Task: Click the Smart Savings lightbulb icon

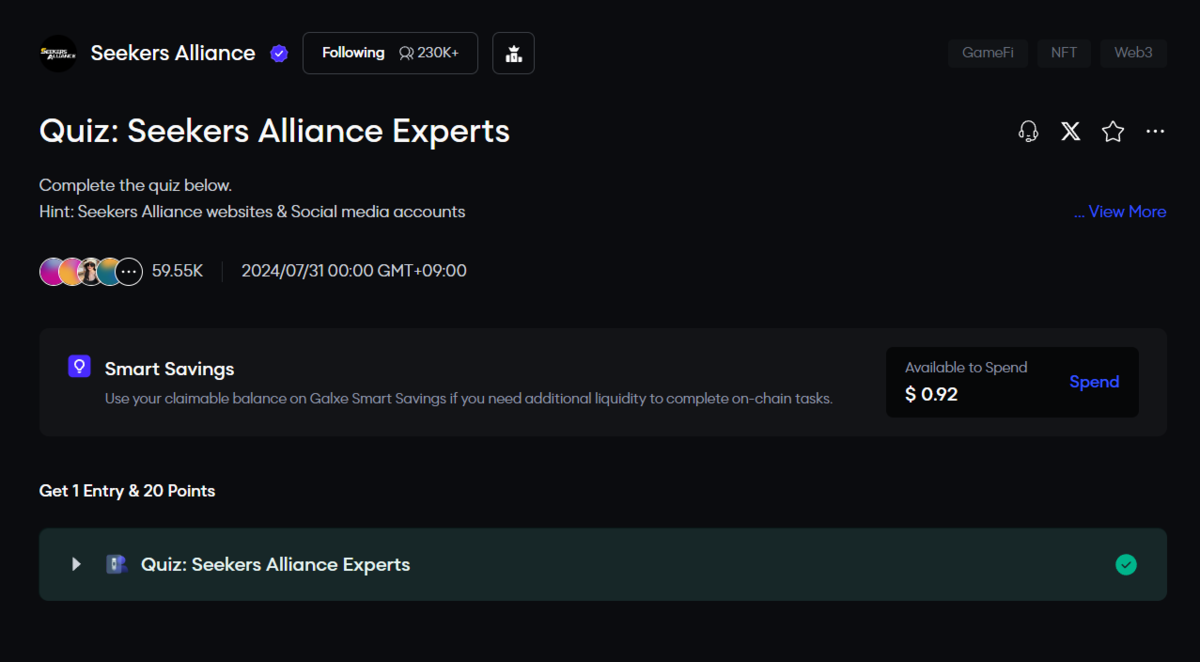Action: point(79,366)
